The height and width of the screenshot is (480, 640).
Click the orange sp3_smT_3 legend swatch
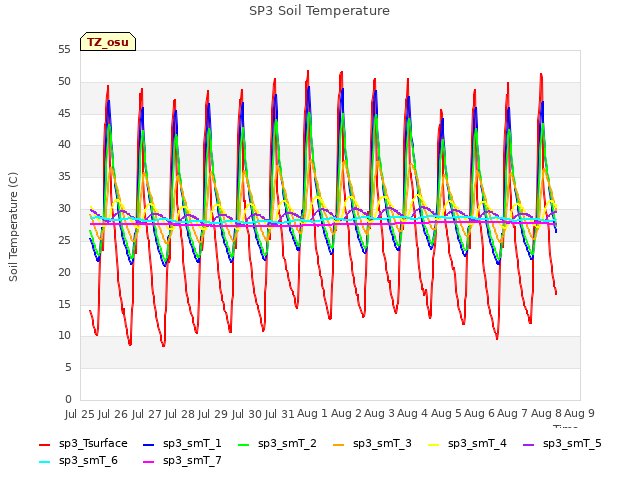pyautogui.click(x=338, y=444)
